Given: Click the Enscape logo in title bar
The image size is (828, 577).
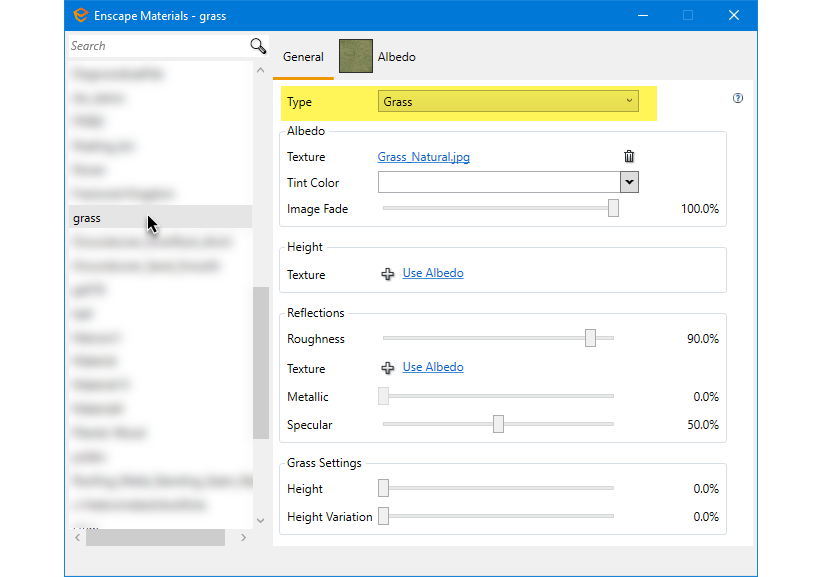Looking at the screenshot, I should pyautogui.click(x=80, y=16).
